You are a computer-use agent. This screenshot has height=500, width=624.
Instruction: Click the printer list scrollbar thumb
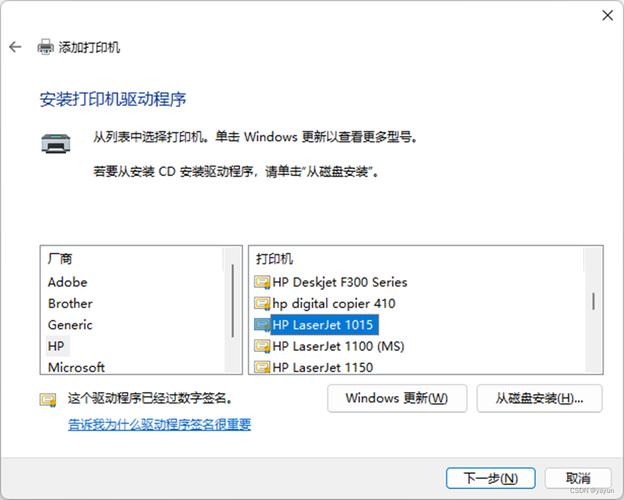click(593, 301)
